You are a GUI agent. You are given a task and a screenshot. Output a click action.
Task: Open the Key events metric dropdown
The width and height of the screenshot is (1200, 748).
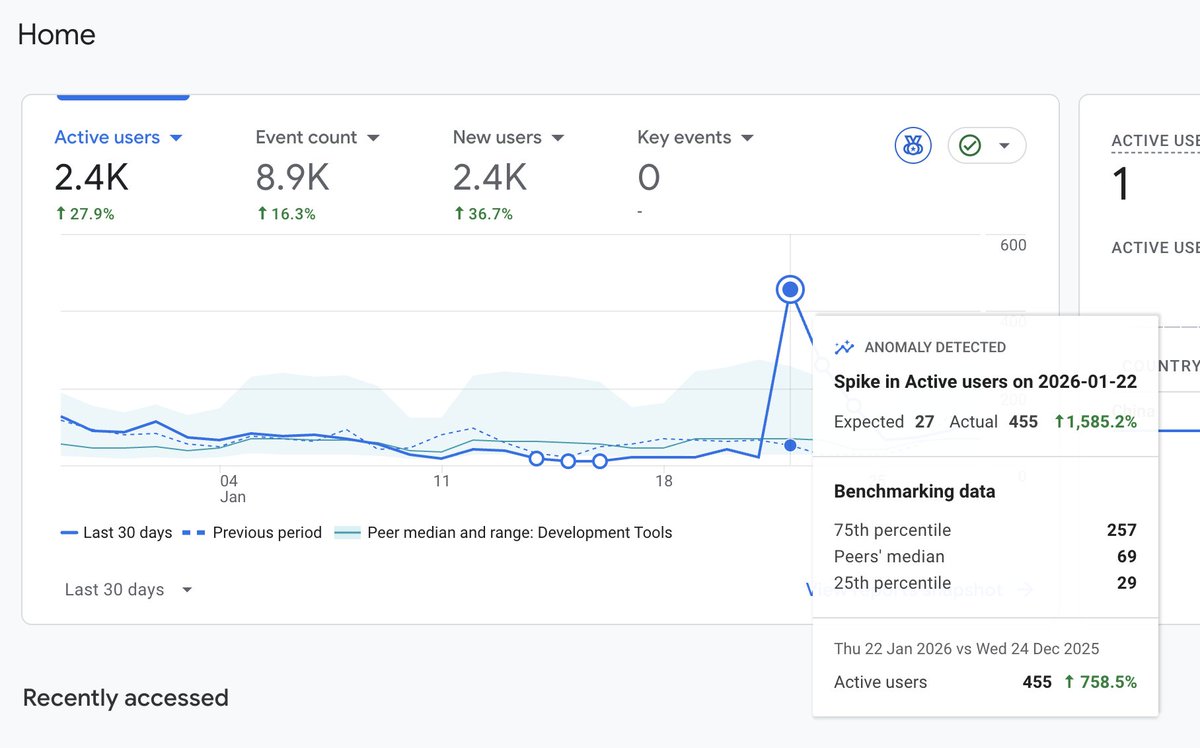tap(695, 137)
